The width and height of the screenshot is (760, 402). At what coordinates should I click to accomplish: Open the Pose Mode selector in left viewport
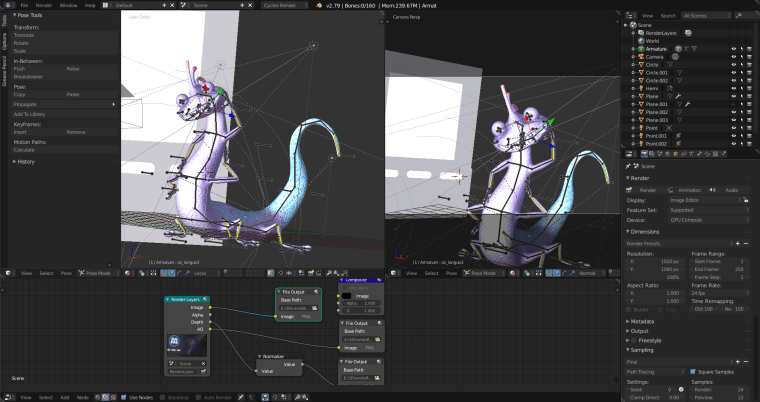pos(98,273)
